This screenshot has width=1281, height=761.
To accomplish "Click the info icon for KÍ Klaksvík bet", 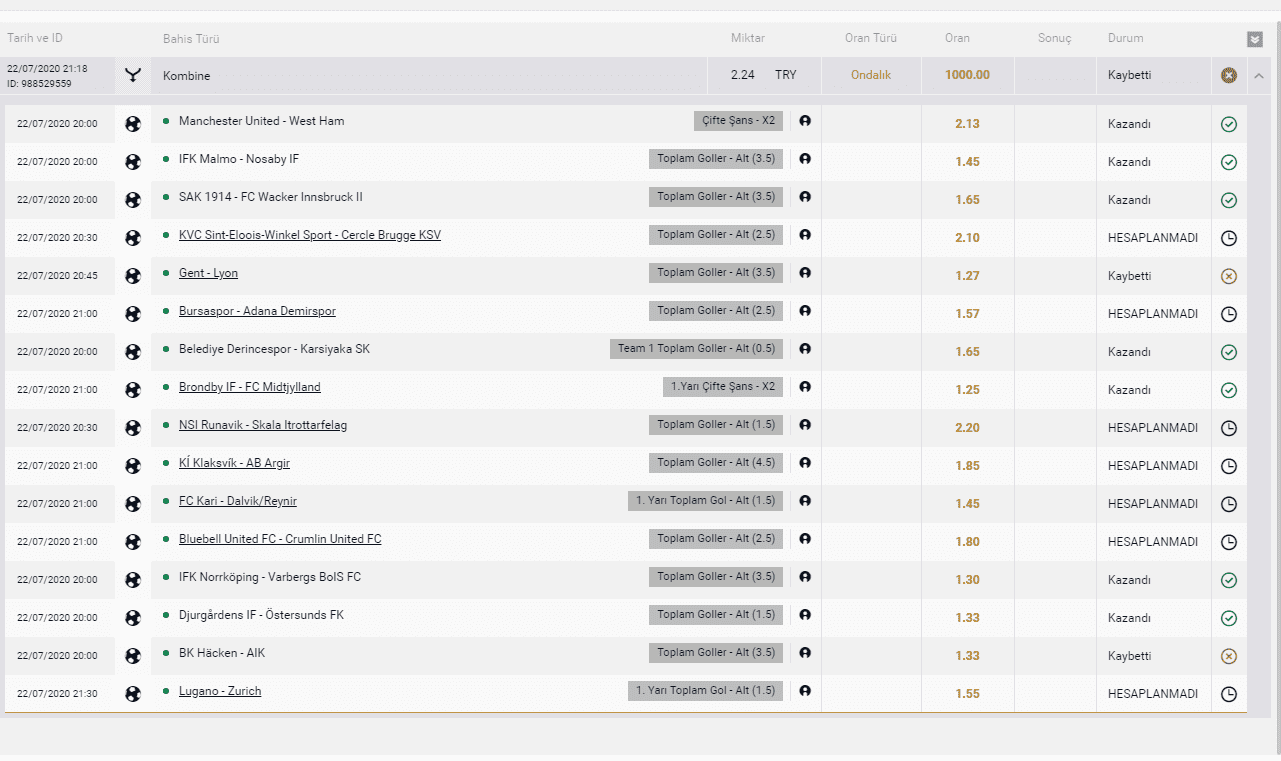I will coord(805,463).
